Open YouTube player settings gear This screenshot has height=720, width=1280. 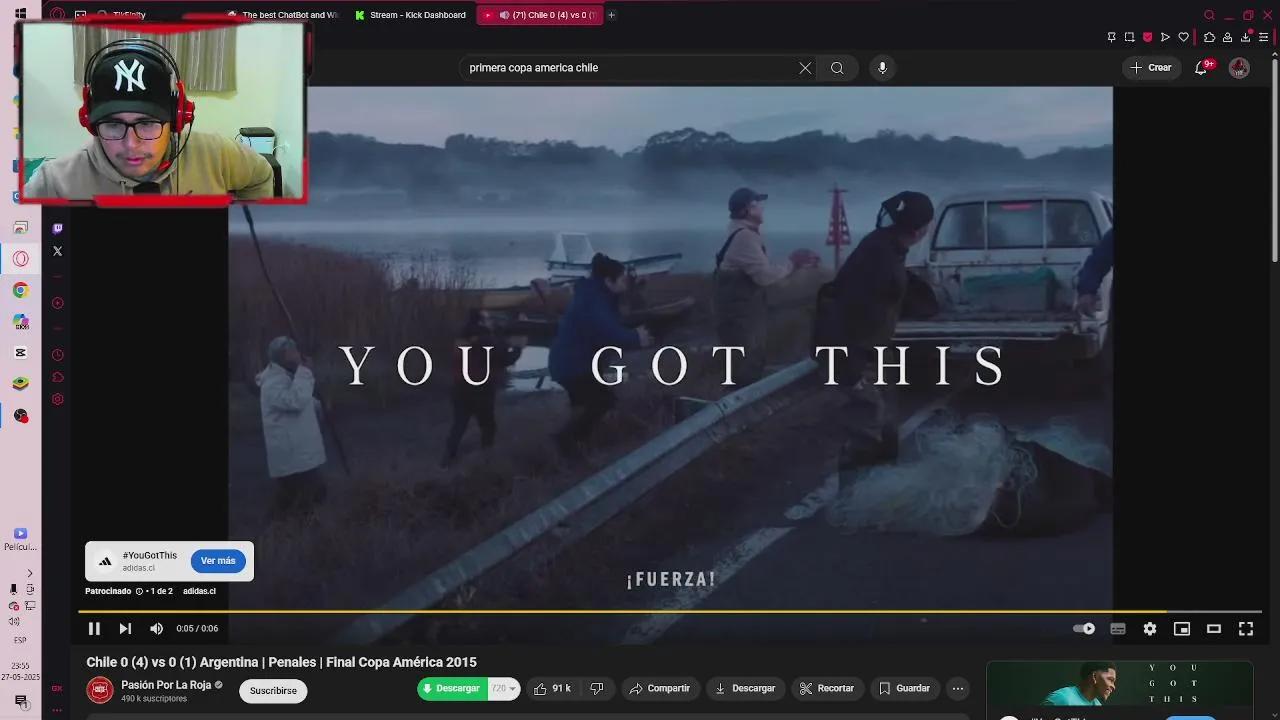(1149, 628)
